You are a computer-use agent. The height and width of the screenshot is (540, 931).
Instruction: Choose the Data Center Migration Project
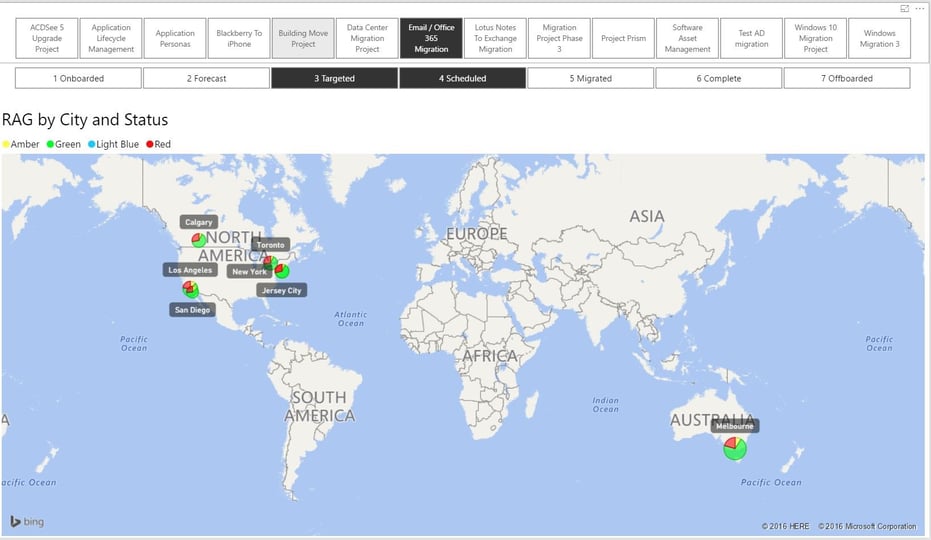[367, 38]
